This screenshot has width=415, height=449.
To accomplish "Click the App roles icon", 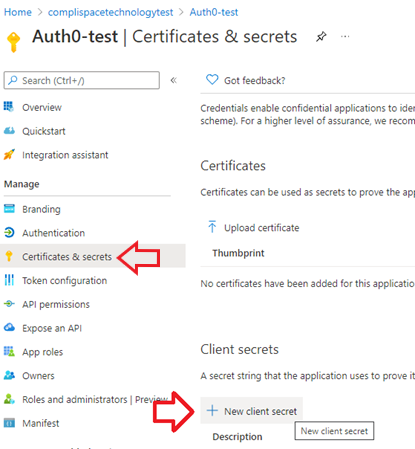I will pos(9,351).
